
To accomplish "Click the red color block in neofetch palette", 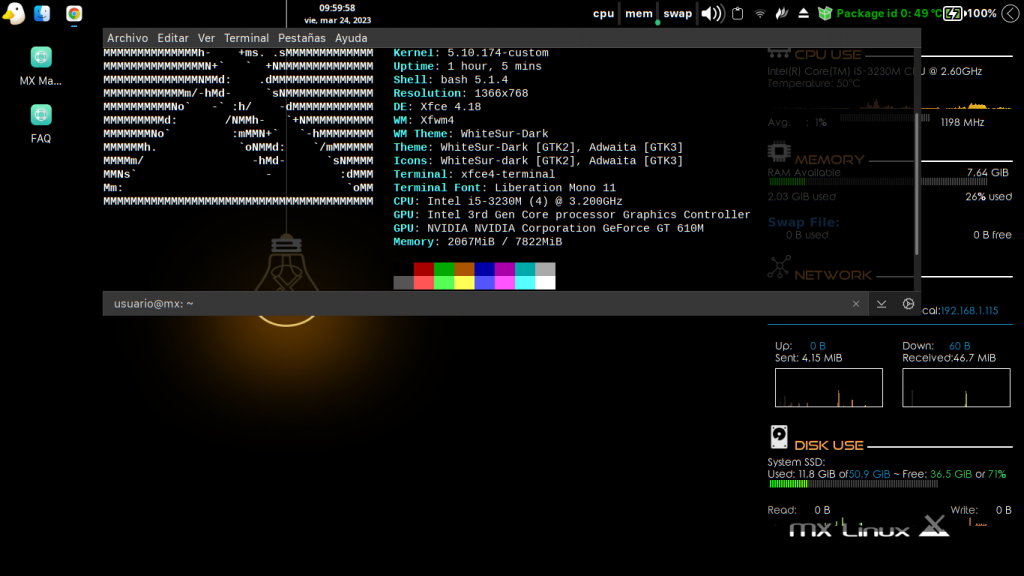I will 424,269.
